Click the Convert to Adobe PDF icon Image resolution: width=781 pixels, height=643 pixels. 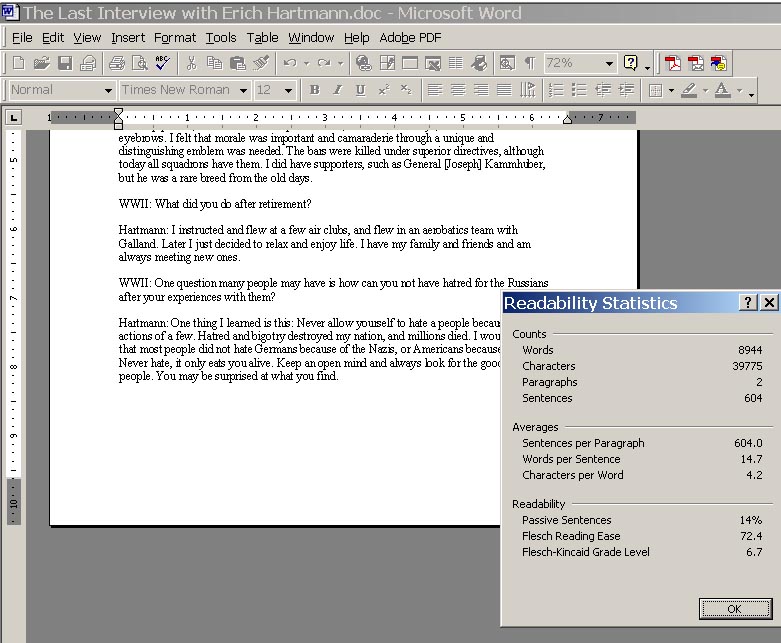[674, 63]
